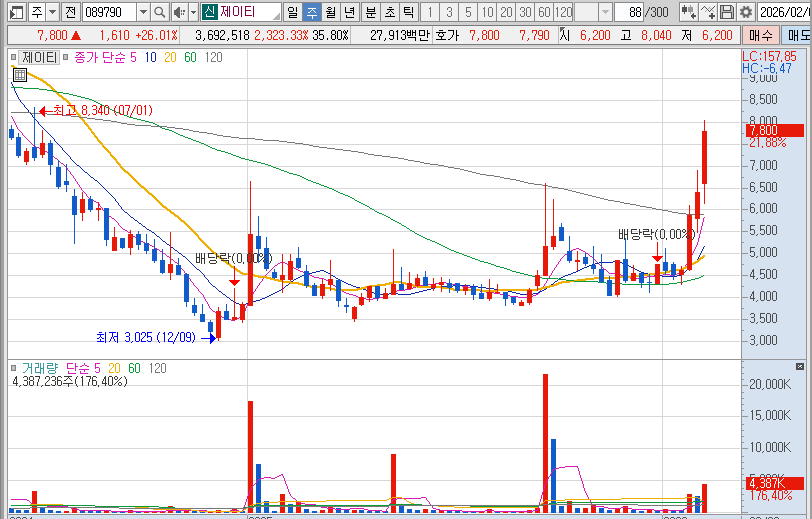The image size is (812, 519).
Task: Select weekly 주 chart period
Action: pos(312,11)
